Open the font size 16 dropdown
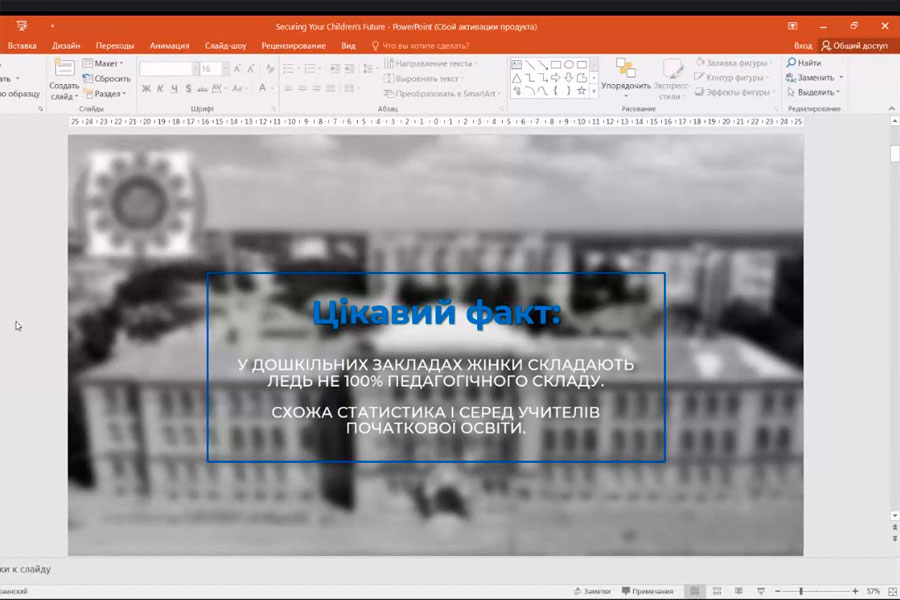The image size is (900, 600). pyautogui.click(x=225, y=69)
